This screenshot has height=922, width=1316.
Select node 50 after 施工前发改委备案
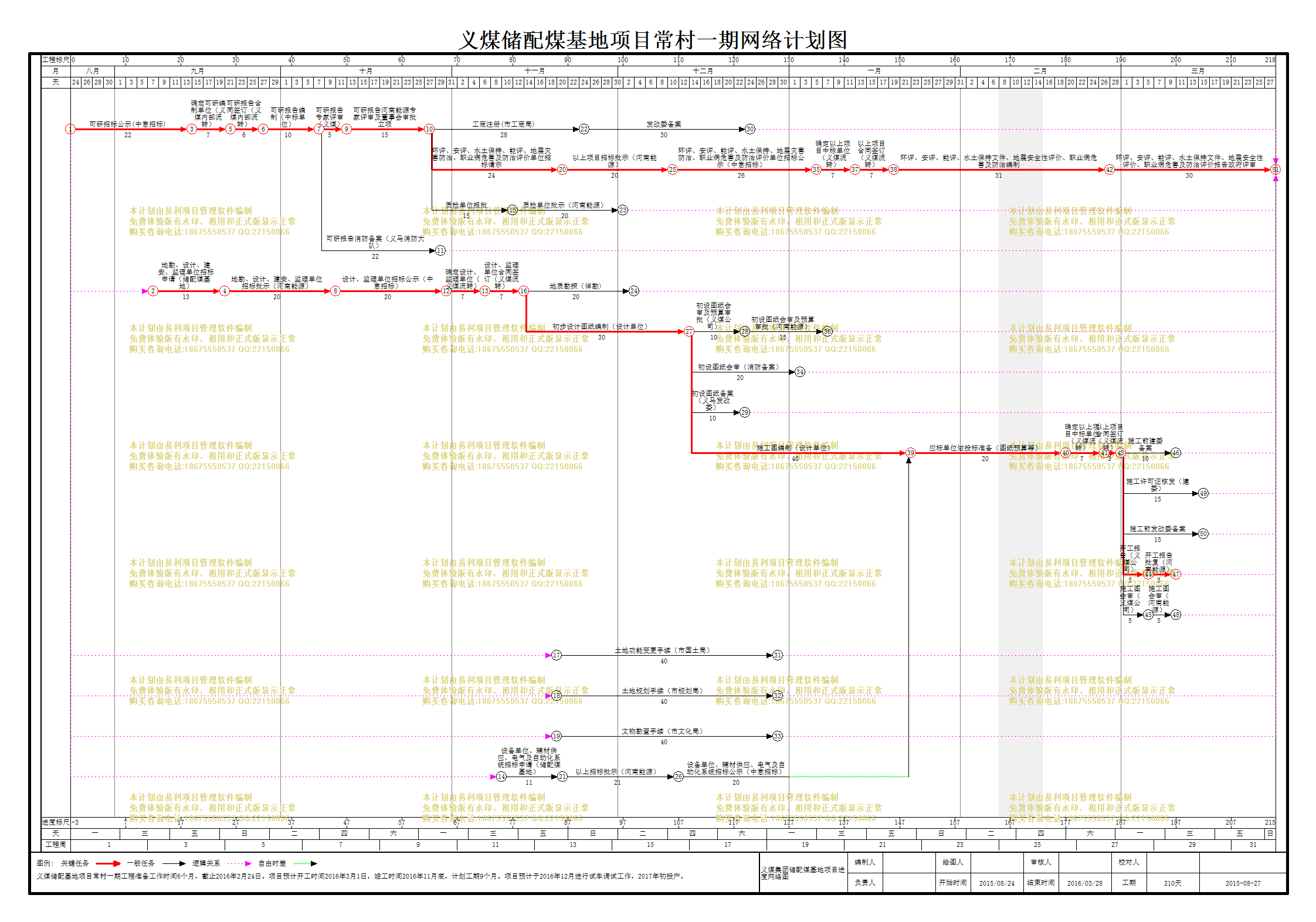click(x=1203, y=534)
